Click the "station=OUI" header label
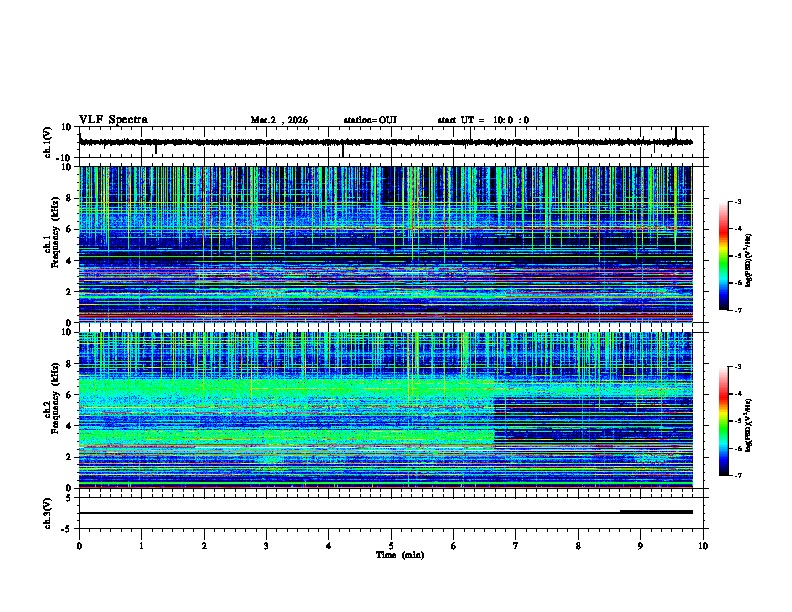 (370, 120)
